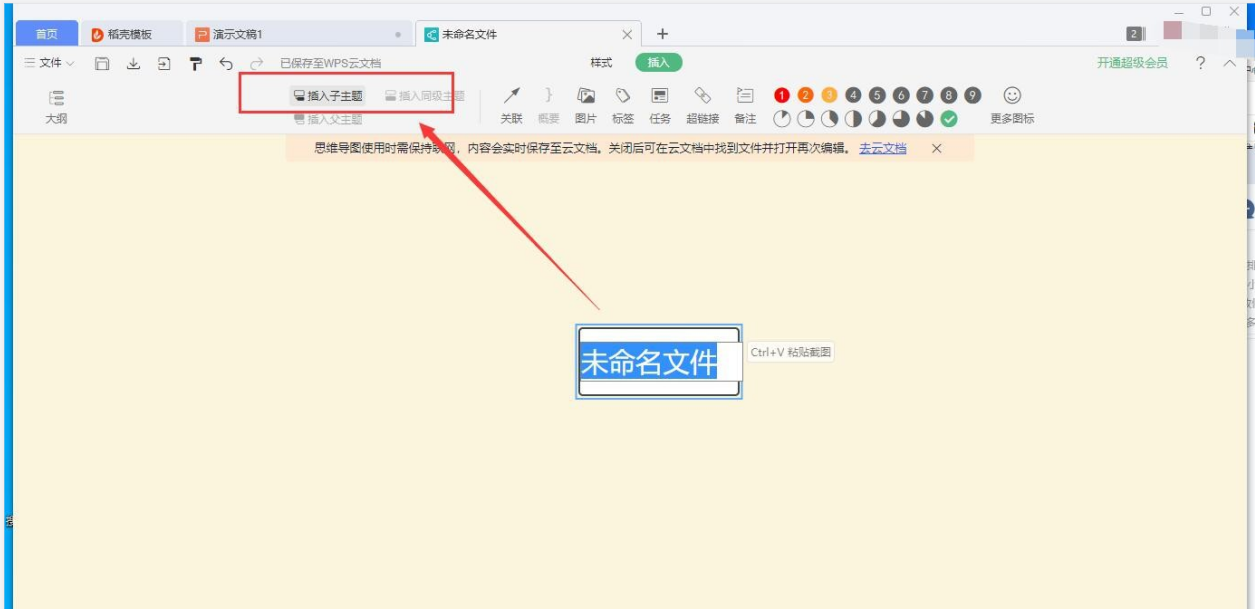Click 已保存至WPS云文档 status text
Viewport: 1255px width, 609px height.
coord(330,63)
